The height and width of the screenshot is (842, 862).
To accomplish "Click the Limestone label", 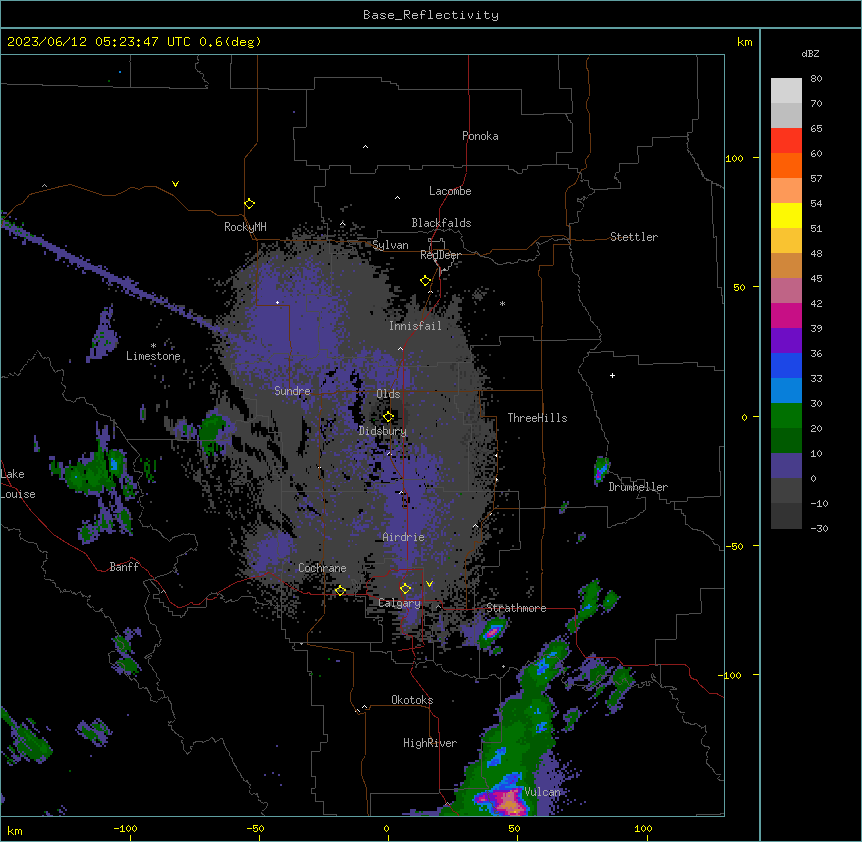I will pos(153,356).
